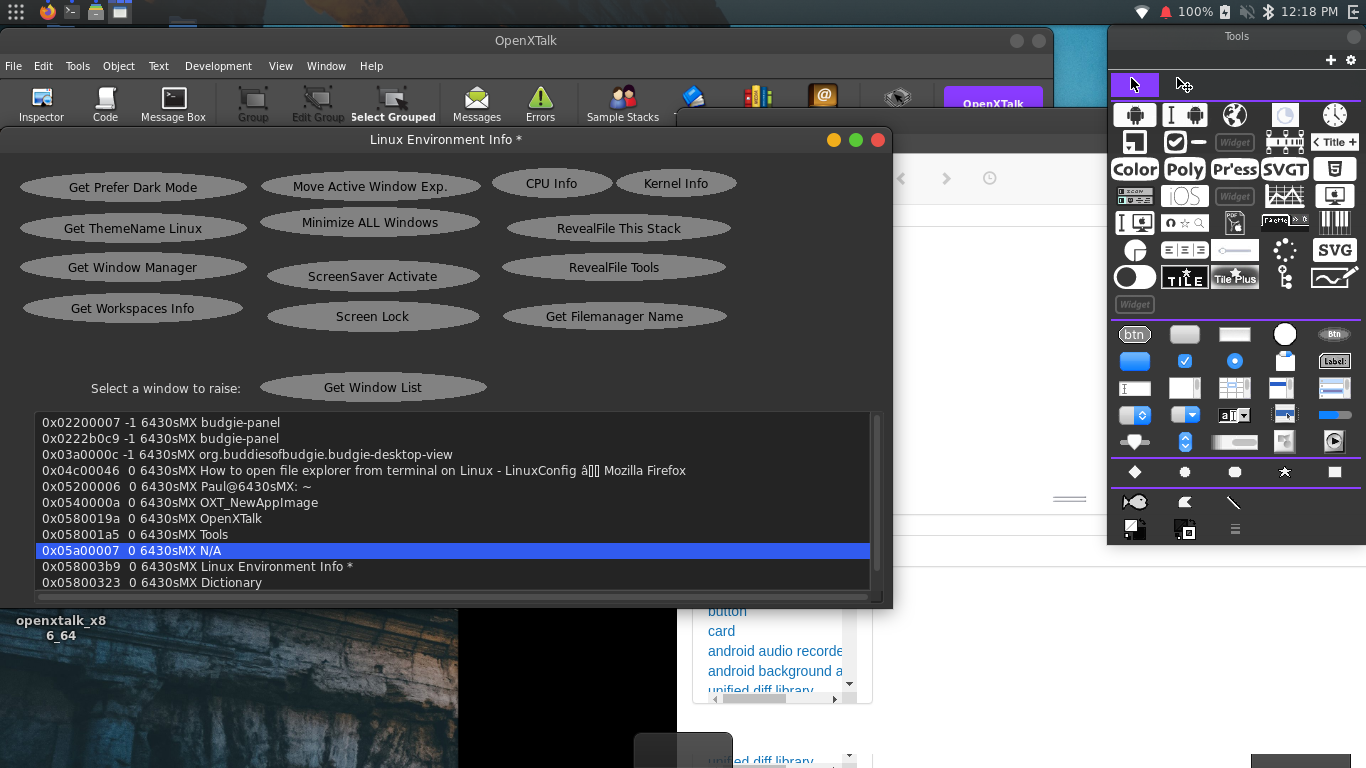Select the Edit pointer tool in Tools
The height and width of the screenshot is (768, 1366).
tap(1184, 85)
